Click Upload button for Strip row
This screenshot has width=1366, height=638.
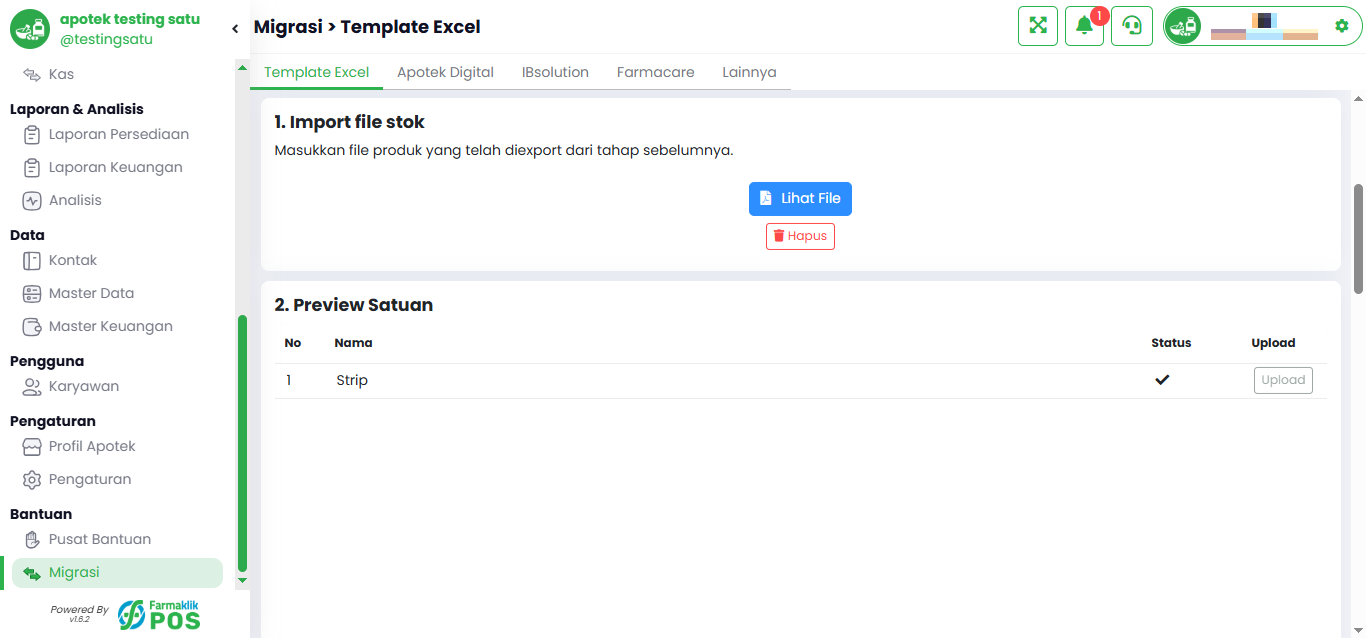(1283, 380)
